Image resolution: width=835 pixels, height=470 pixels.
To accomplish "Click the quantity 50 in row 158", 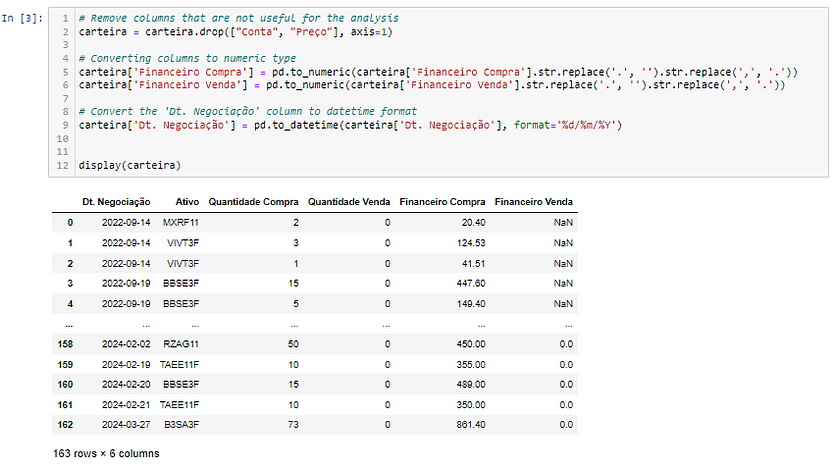I will coord(293,344).
